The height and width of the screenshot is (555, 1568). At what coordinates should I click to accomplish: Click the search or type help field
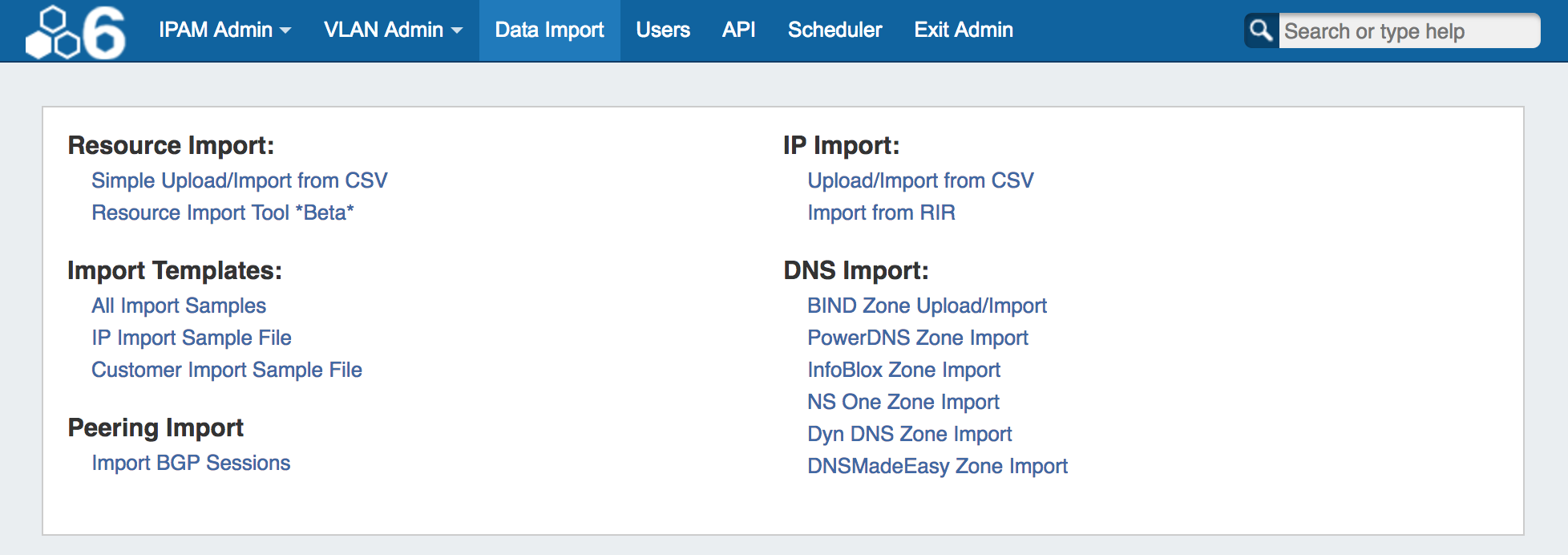point(1407,31)
